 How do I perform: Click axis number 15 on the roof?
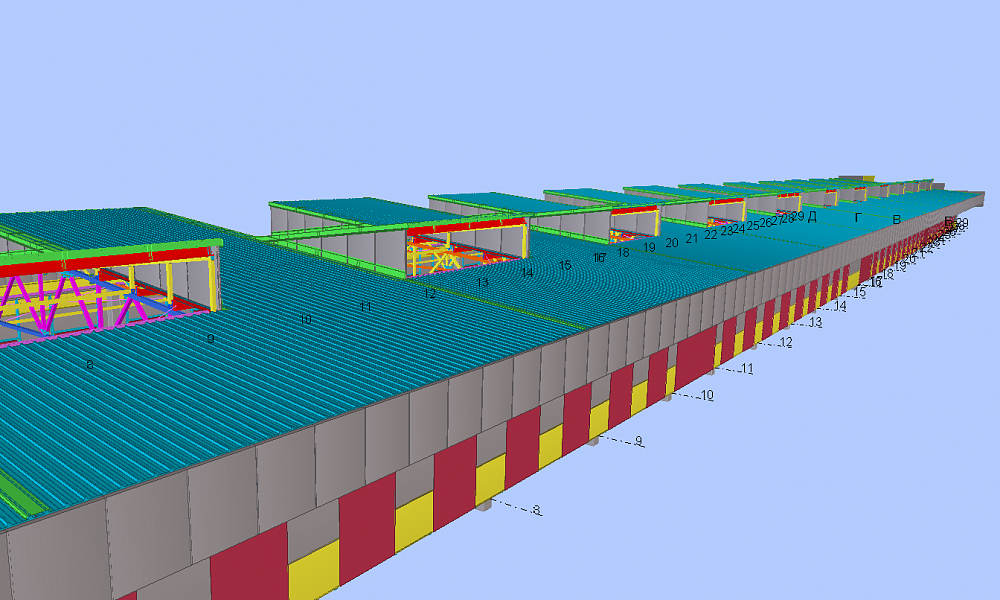coord(565,265)
